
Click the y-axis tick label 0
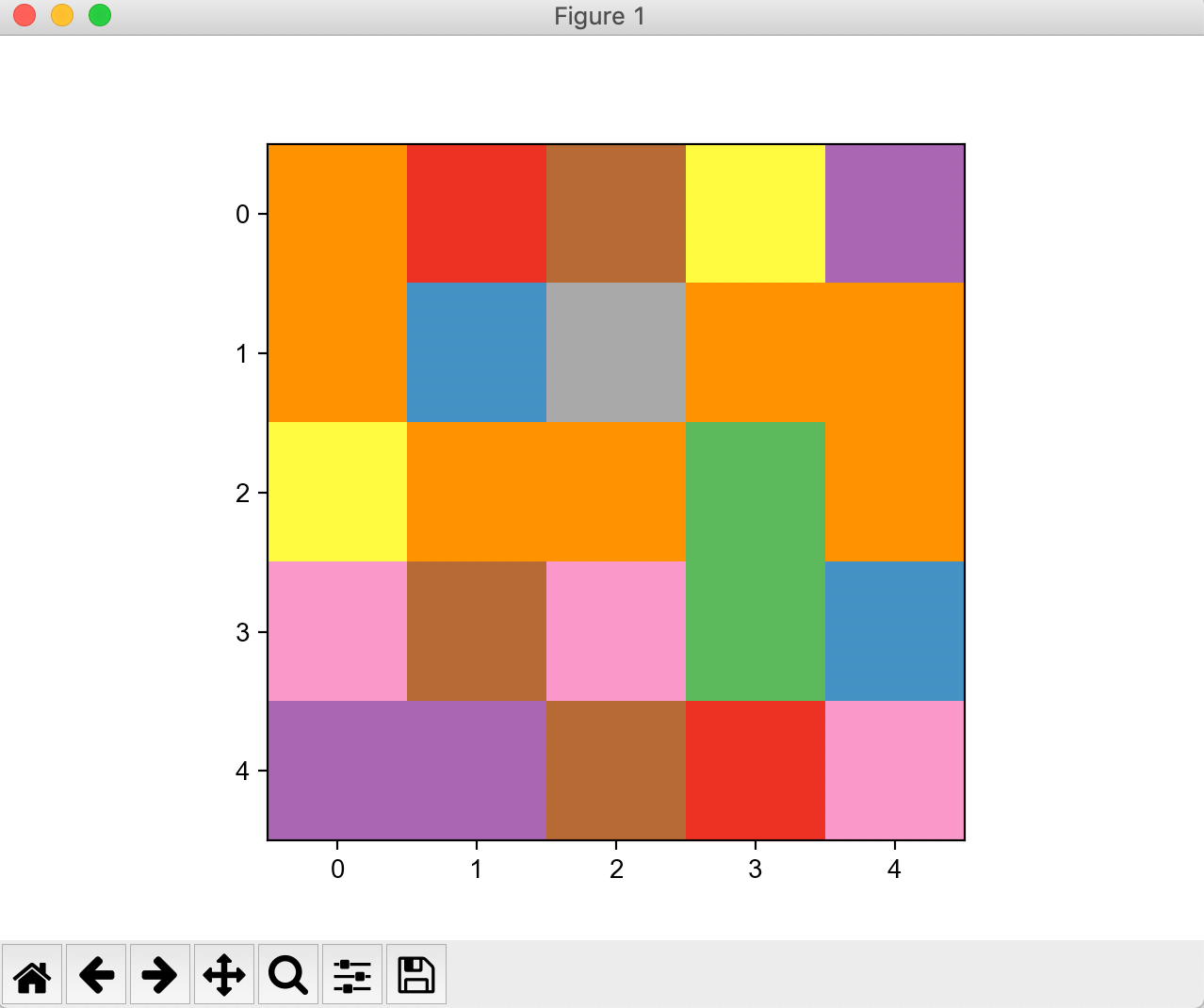pos(242,214)
